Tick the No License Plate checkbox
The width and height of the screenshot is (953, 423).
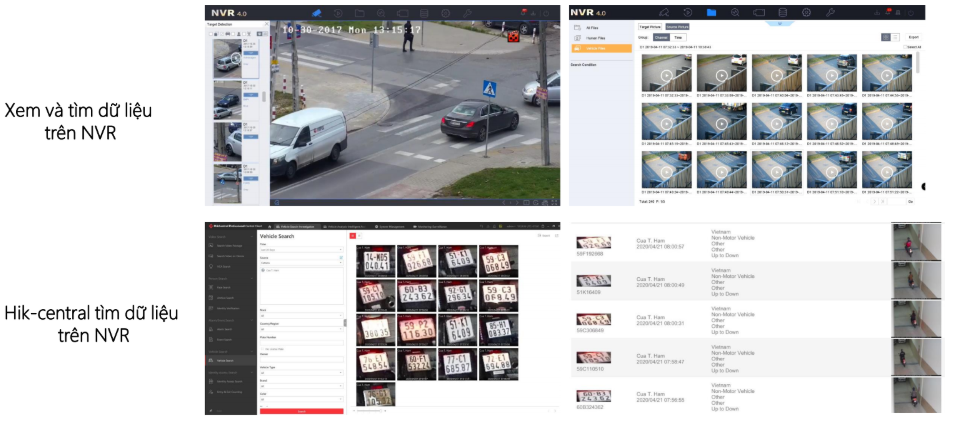click(262, 349)
